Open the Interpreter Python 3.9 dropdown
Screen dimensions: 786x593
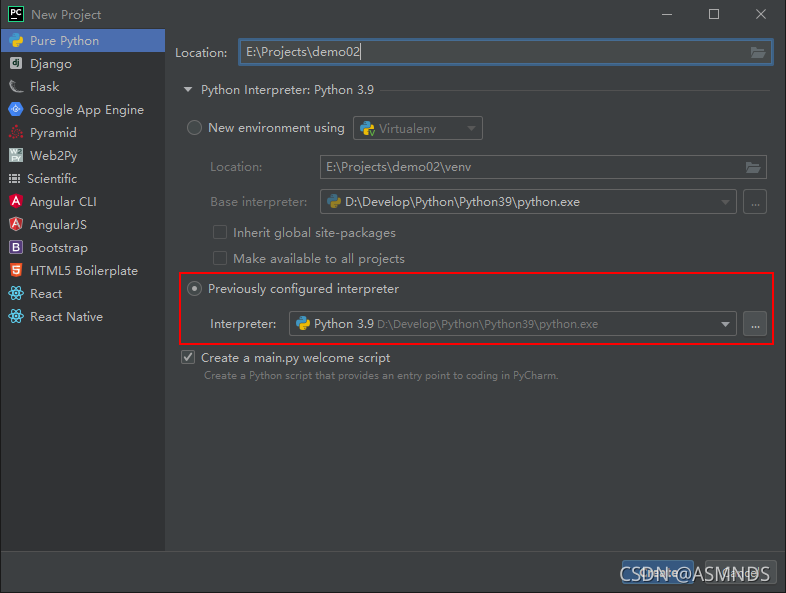click(512, 324)
